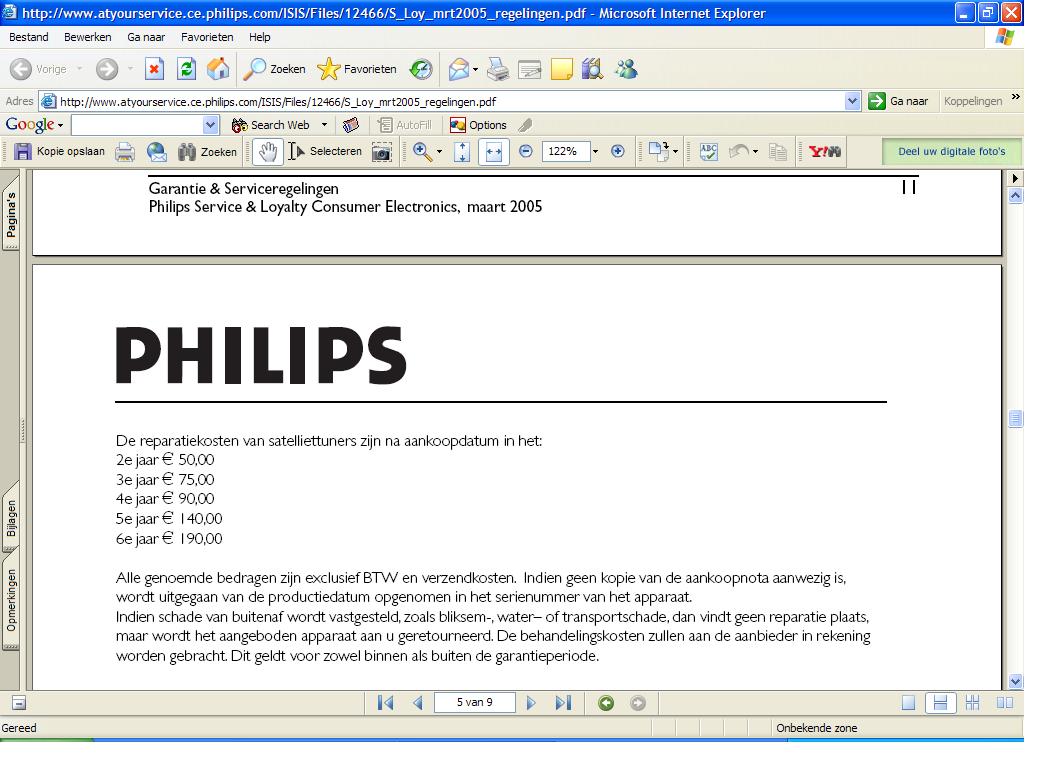Go to the previous page arrow
The image size is (1037, 778).
click(417, 703)
